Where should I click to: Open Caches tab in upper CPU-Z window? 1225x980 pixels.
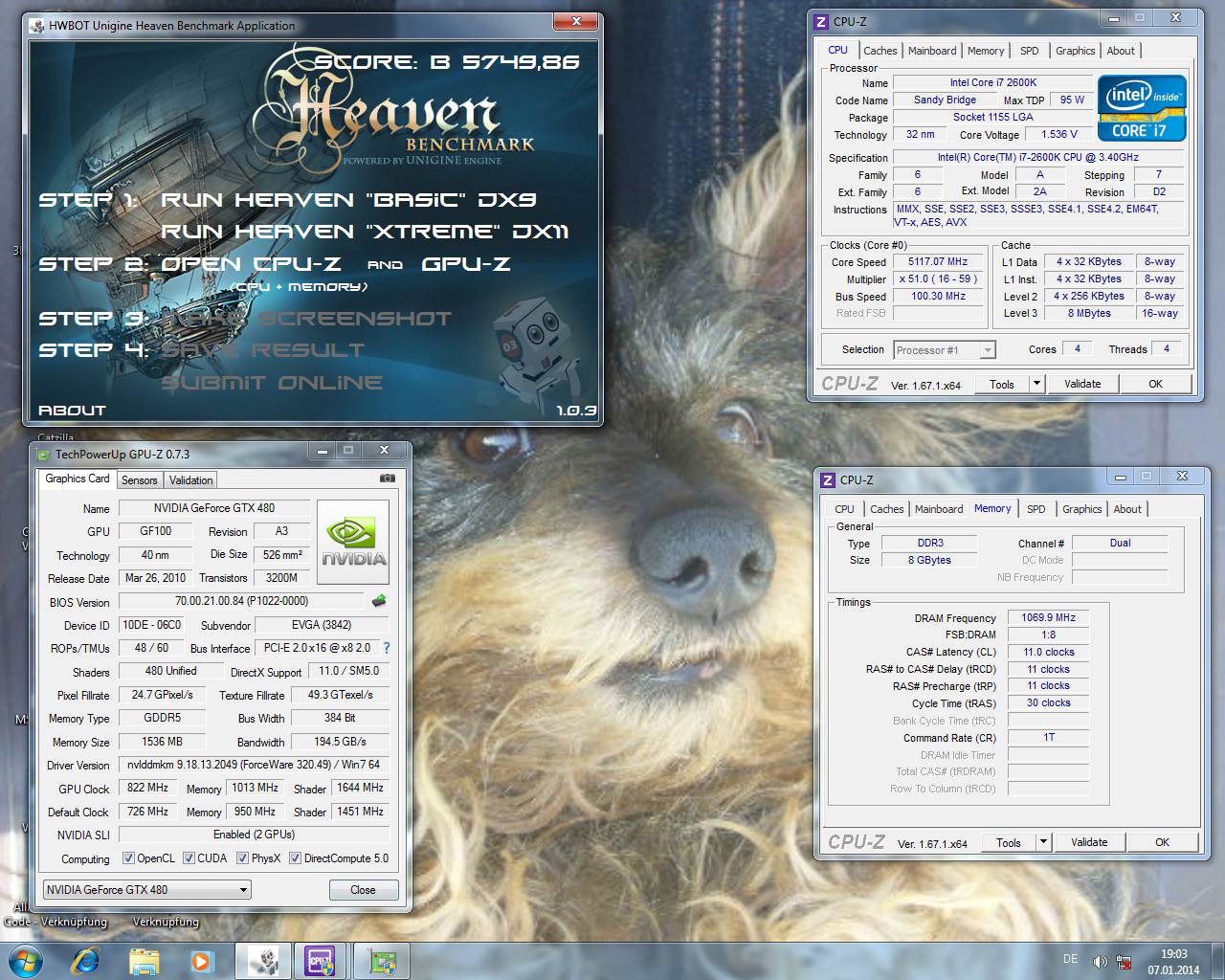click(880, 52)
